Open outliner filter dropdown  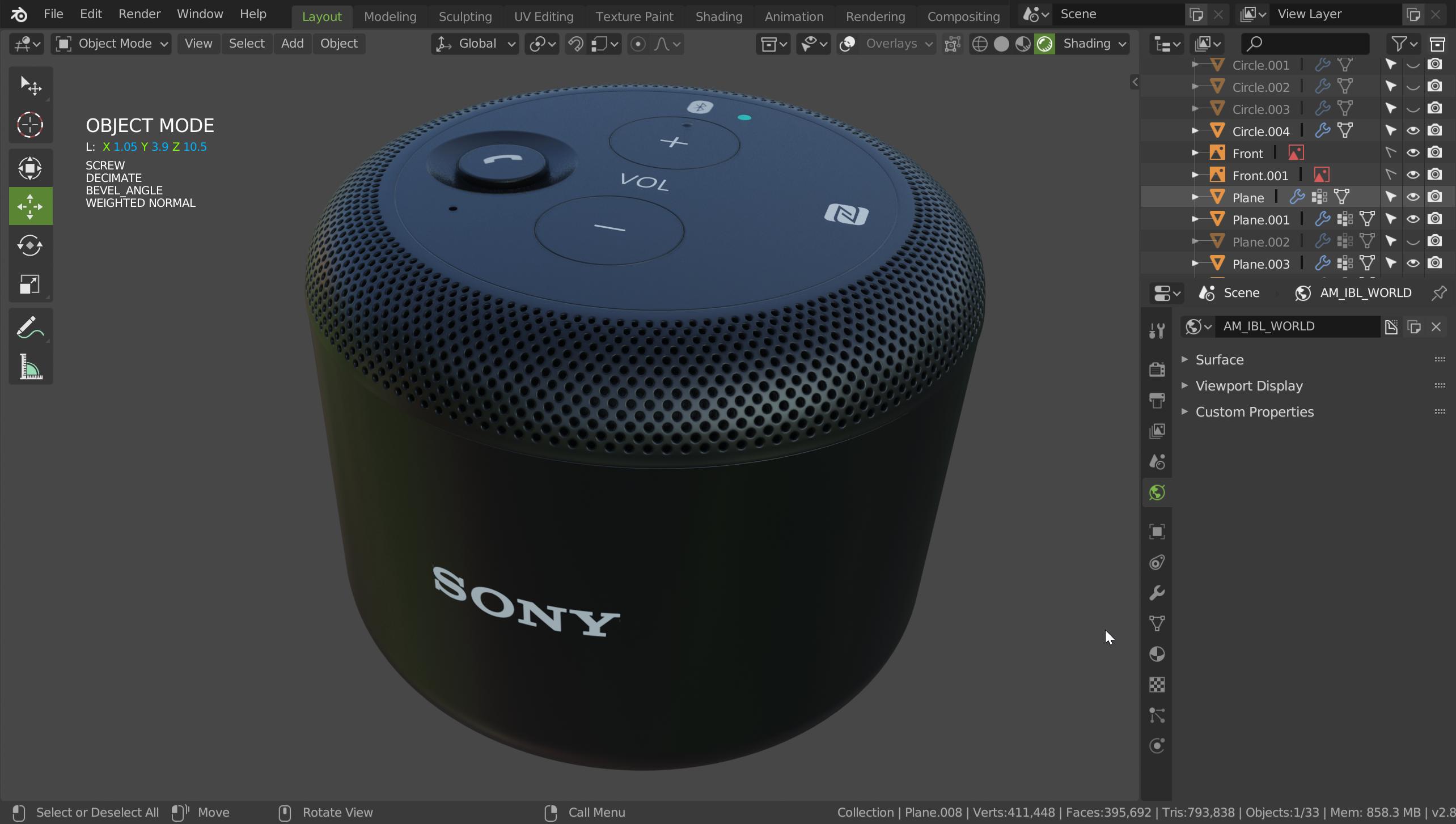[1404, 44]
